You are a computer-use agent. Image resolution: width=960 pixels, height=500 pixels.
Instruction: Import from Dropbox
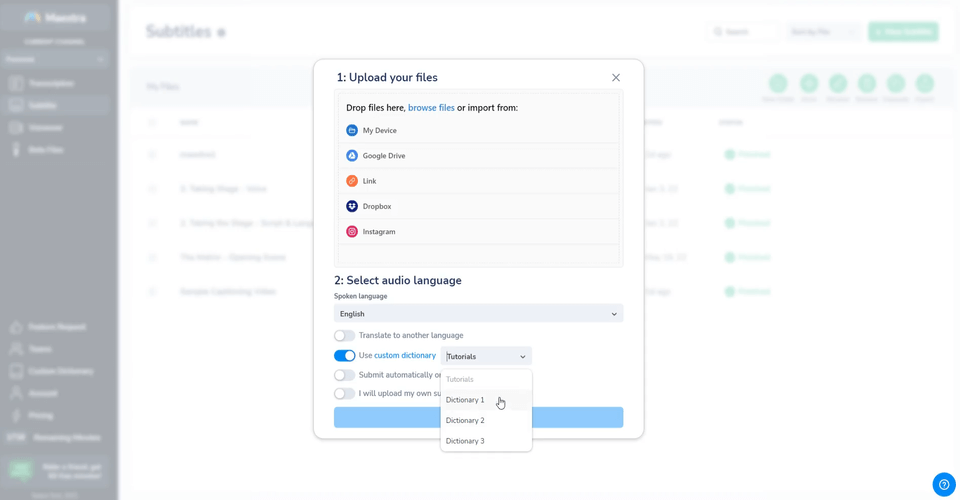(x=479, y=206)
